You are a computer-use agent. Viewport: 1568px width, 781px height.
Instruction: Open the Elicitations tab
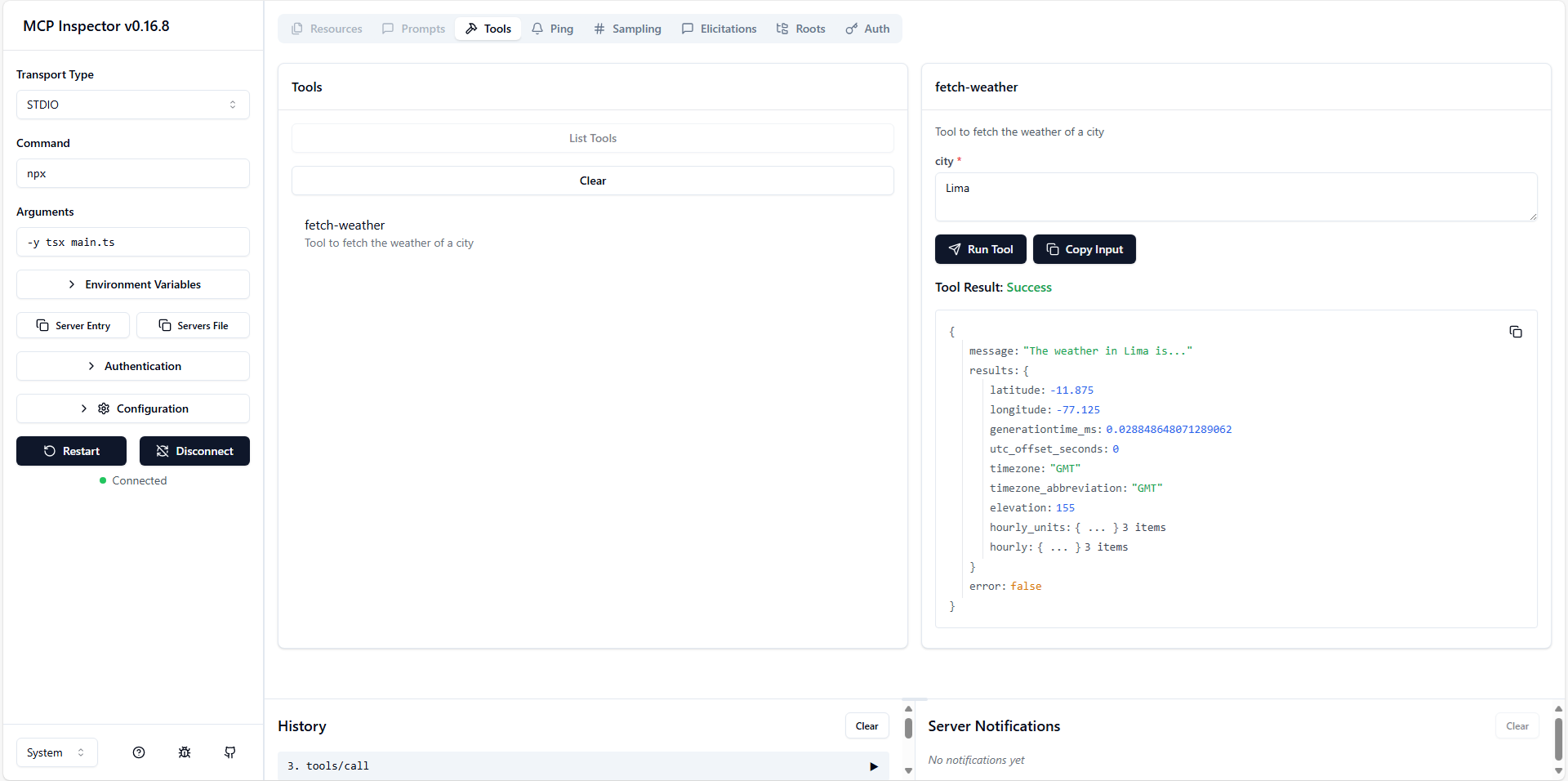[719, 29]
